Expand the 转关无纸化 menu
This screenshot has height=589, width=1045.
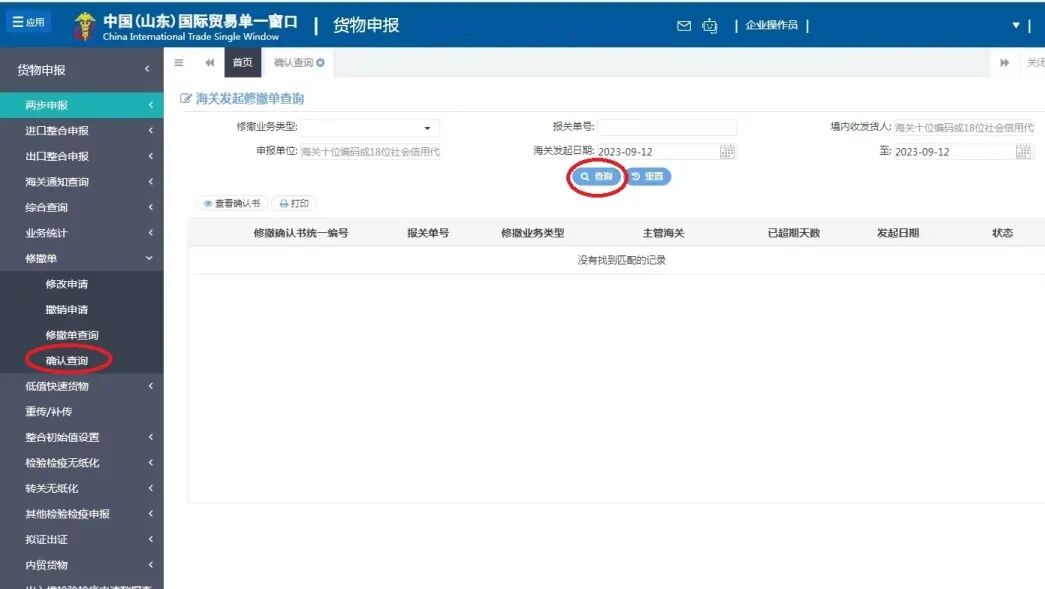[81, 488]
